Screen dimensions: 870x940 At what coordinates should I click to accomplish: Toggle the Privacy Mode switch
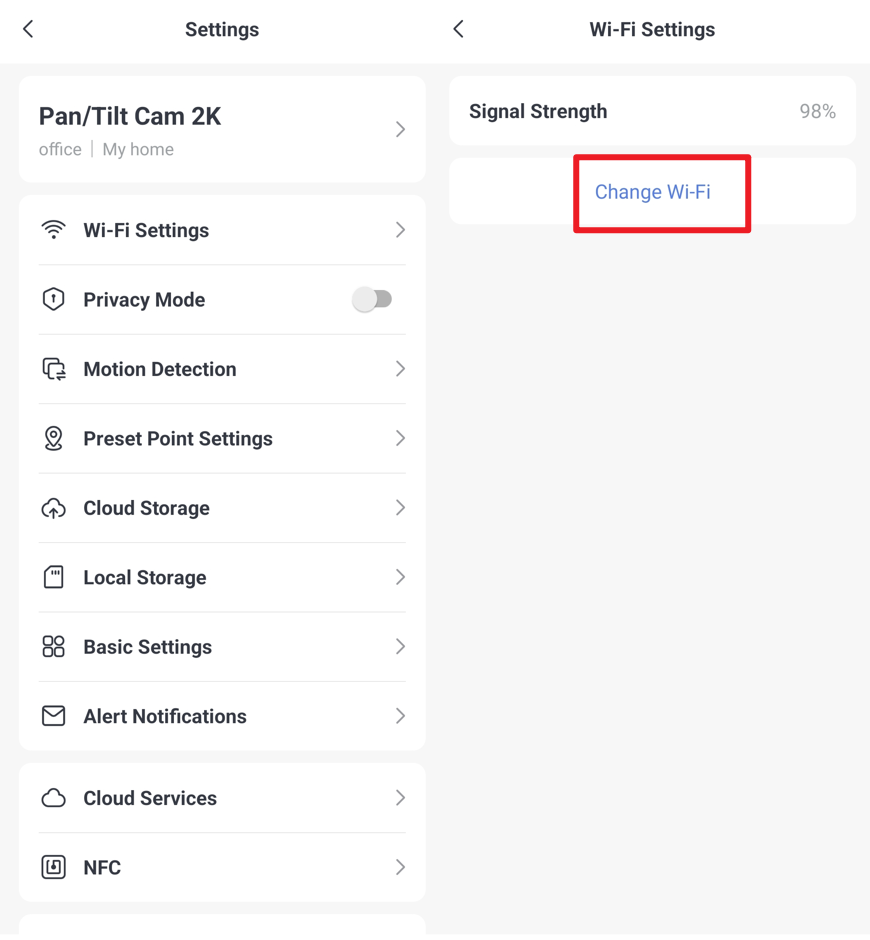pos(372,299)
